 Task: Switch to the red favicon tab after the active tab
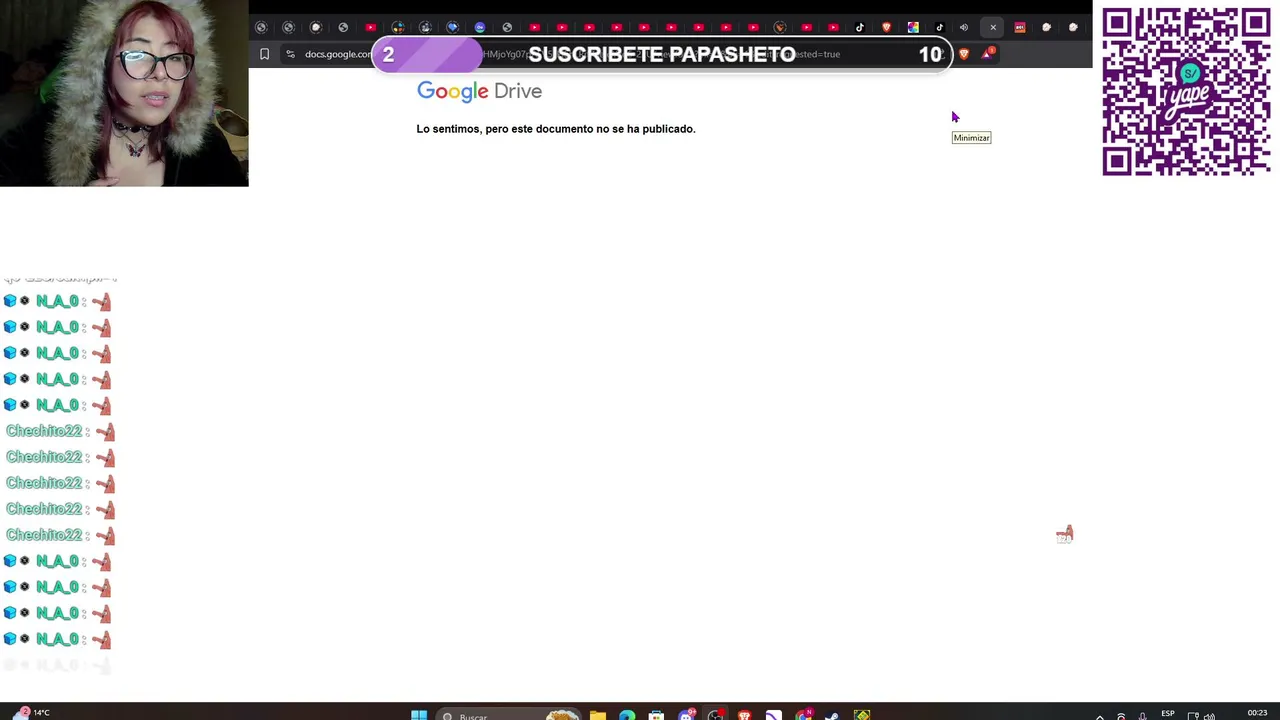[1020, 28]
